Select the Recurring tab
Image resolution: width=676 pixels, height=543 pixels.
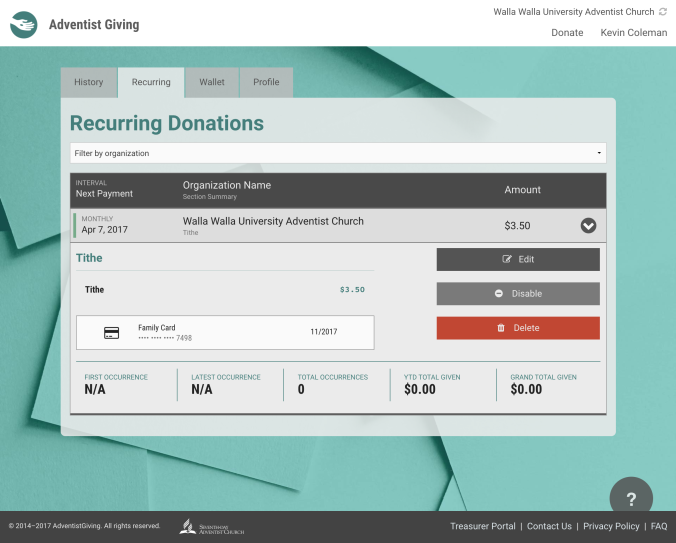click(151, 82)
